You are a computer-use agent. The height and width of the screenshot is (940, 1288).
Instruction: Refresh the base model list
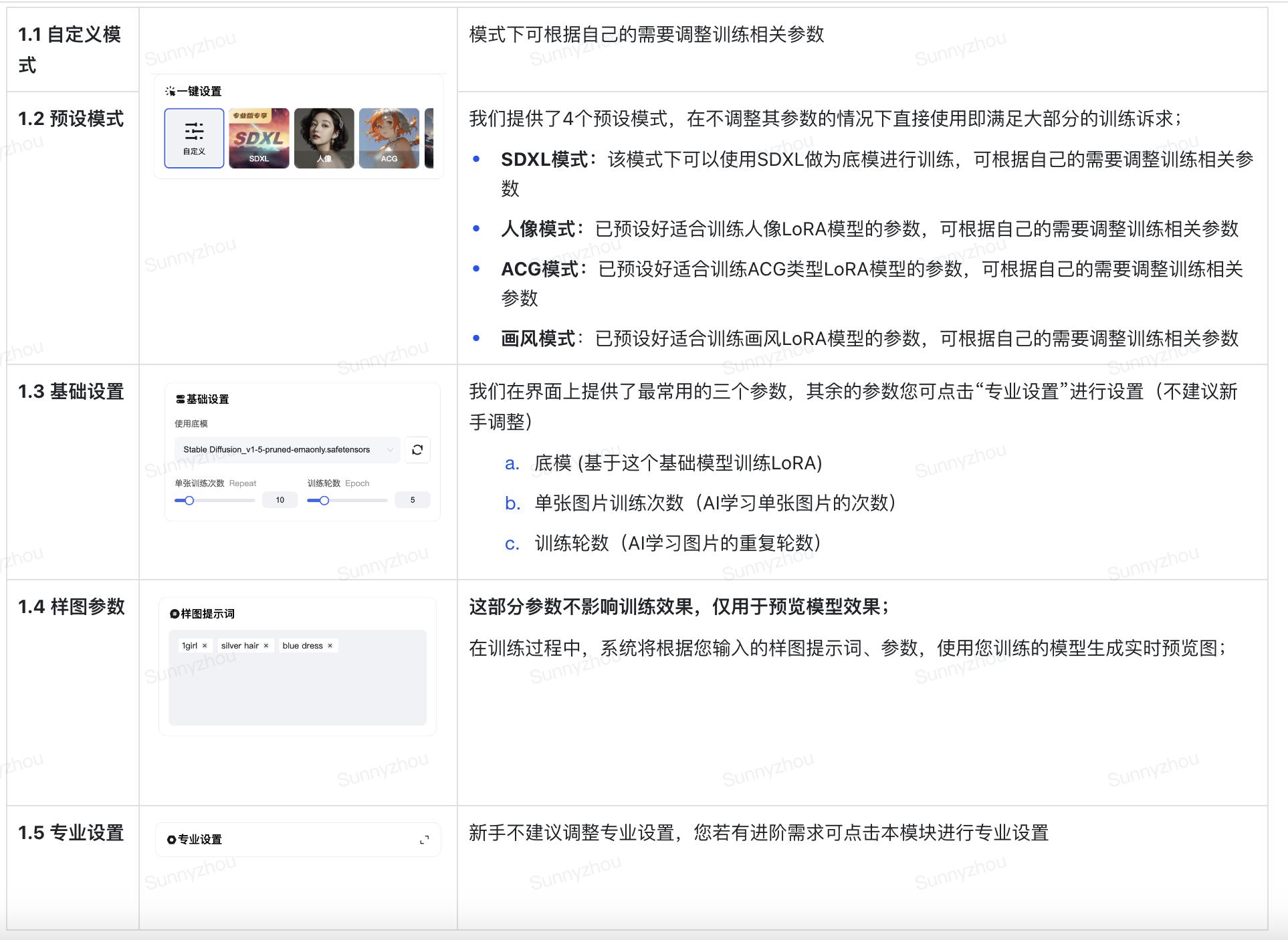click(x=417, y=450)
